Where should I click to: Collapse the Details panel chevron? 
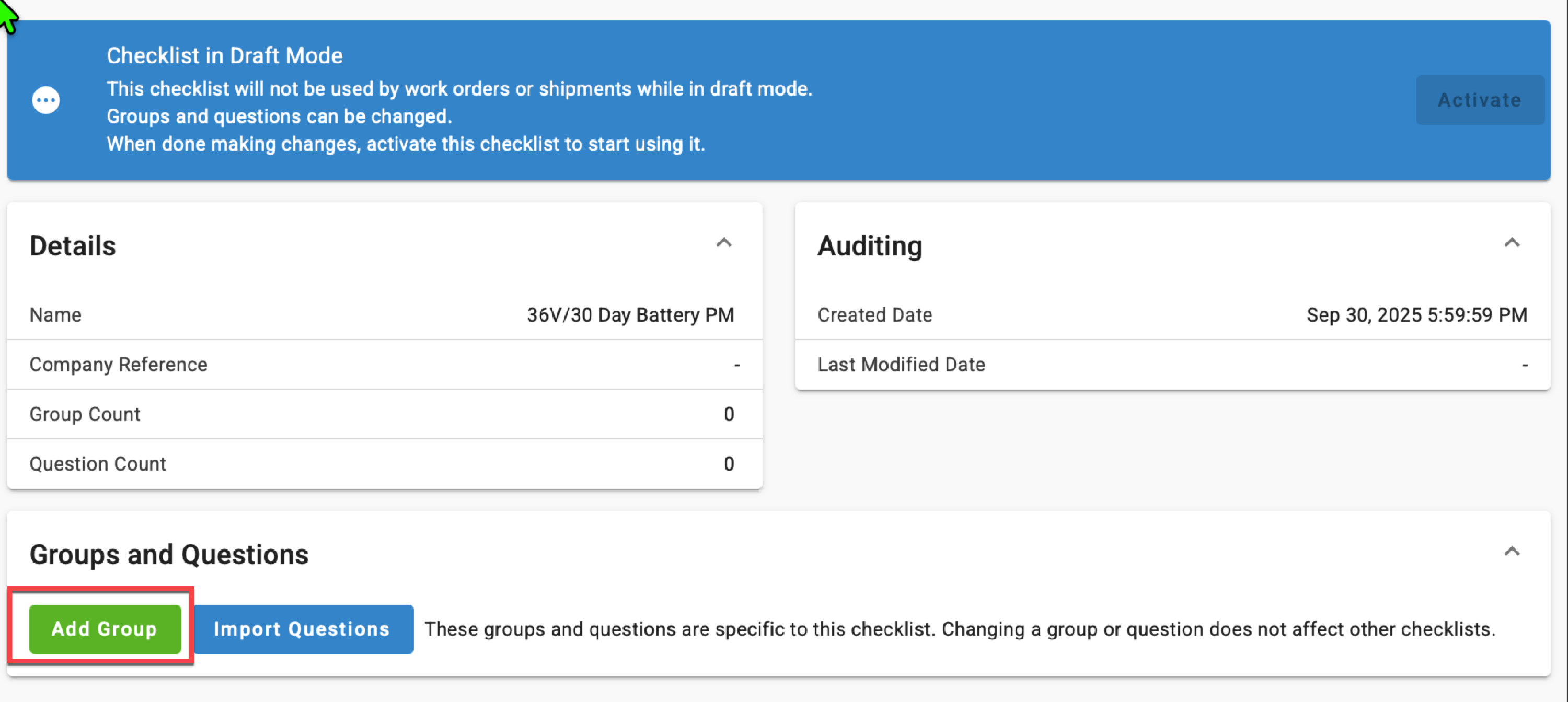pos(724,243)
